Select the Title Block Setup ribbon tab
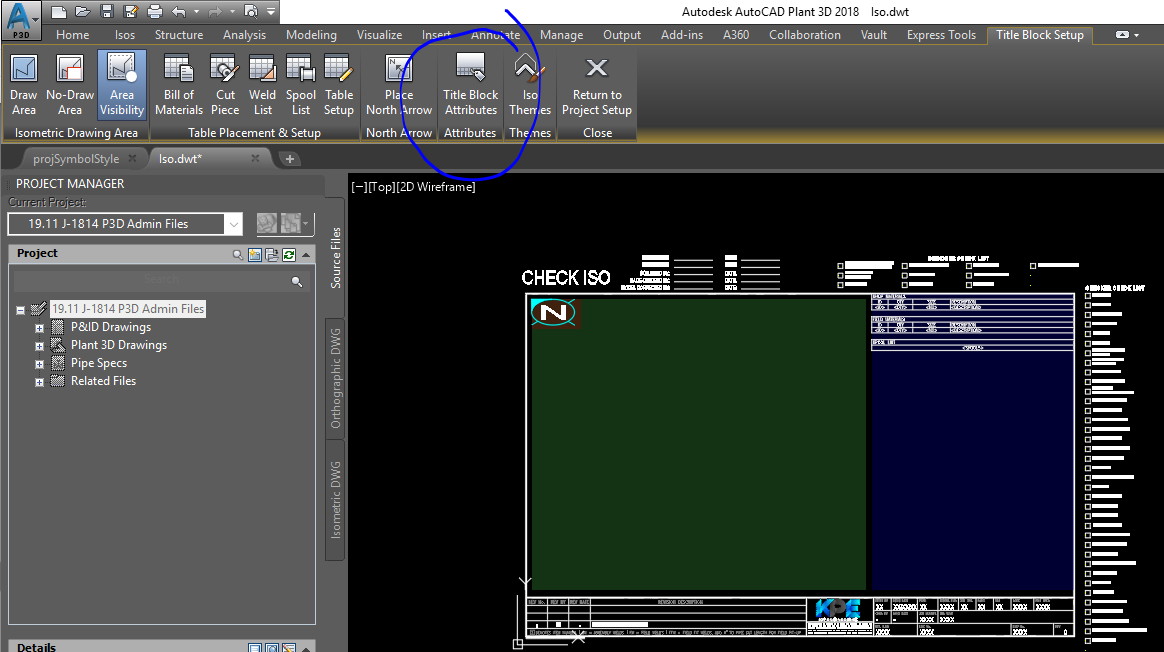 [x=1039, y=35]
